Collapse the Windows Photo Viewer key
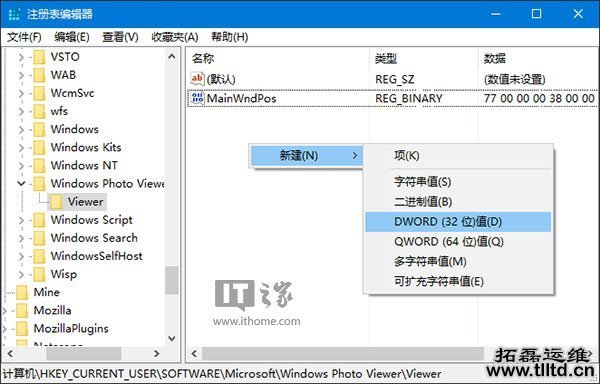600x384 pixels. click(x=21, y=184)
